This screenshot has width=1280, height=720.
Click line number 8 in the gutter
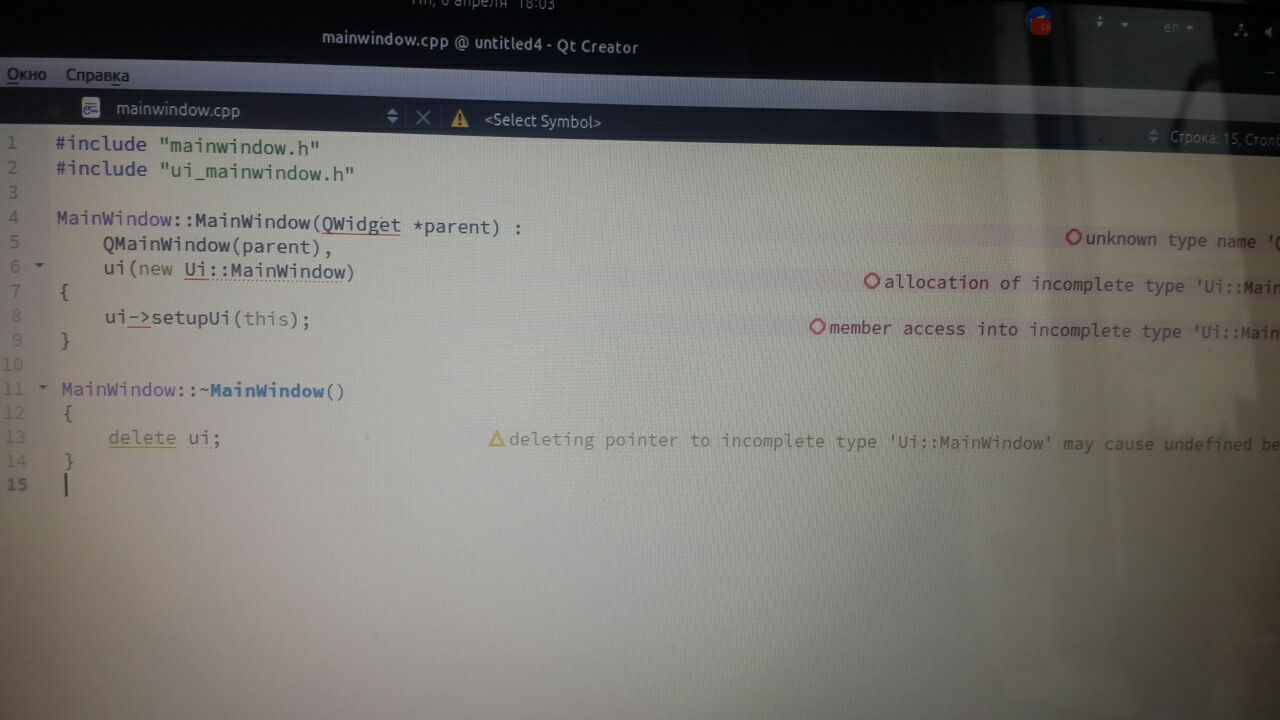click(15, 315)
